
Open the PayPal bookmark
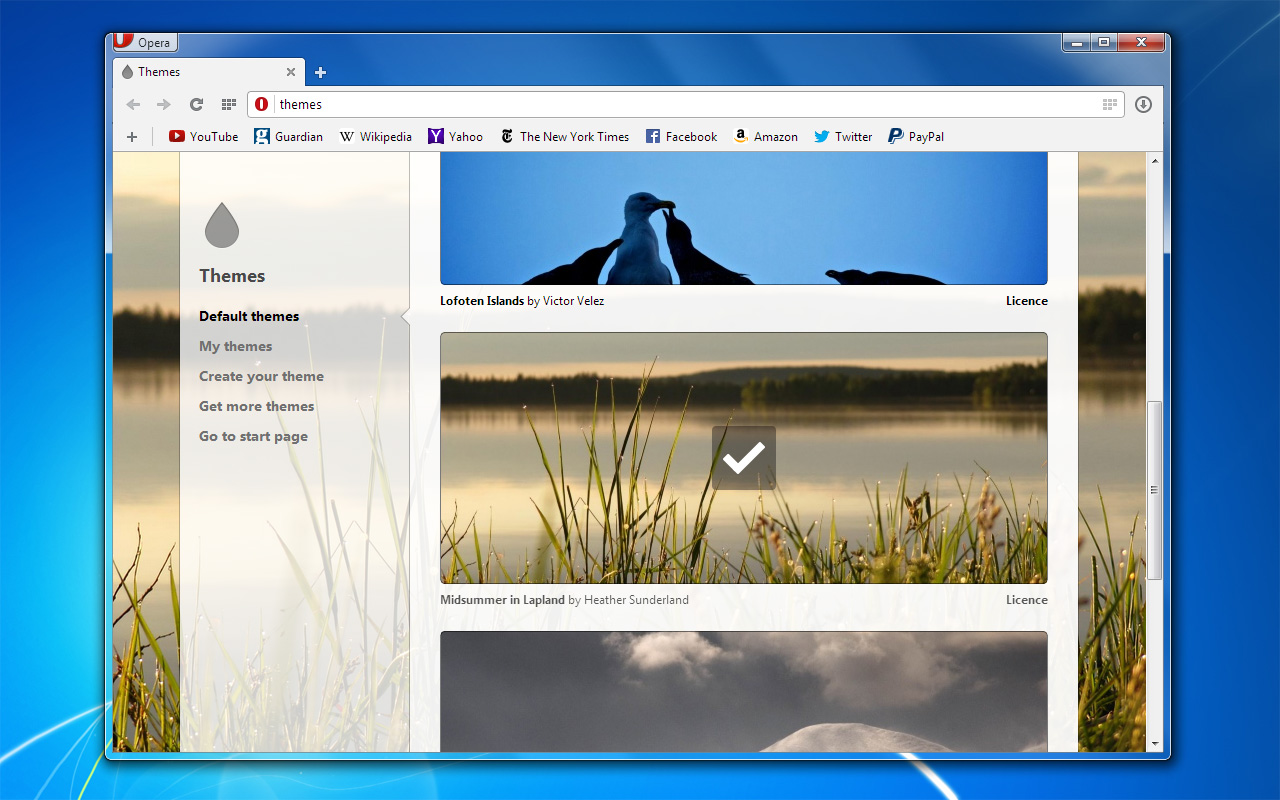click(916, 137)
